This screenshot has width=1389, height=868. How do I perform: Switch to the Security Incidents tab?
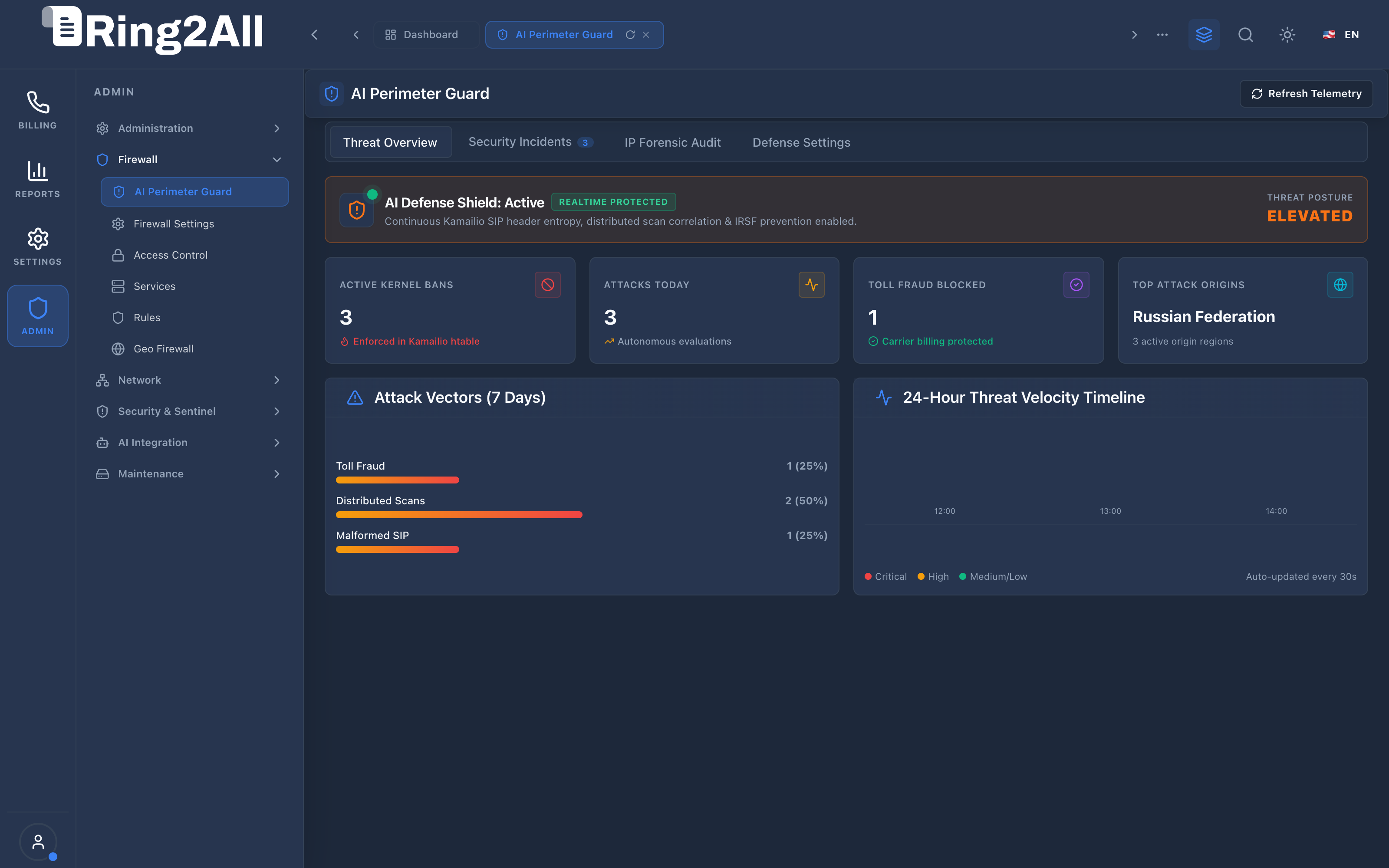point(530,142)
